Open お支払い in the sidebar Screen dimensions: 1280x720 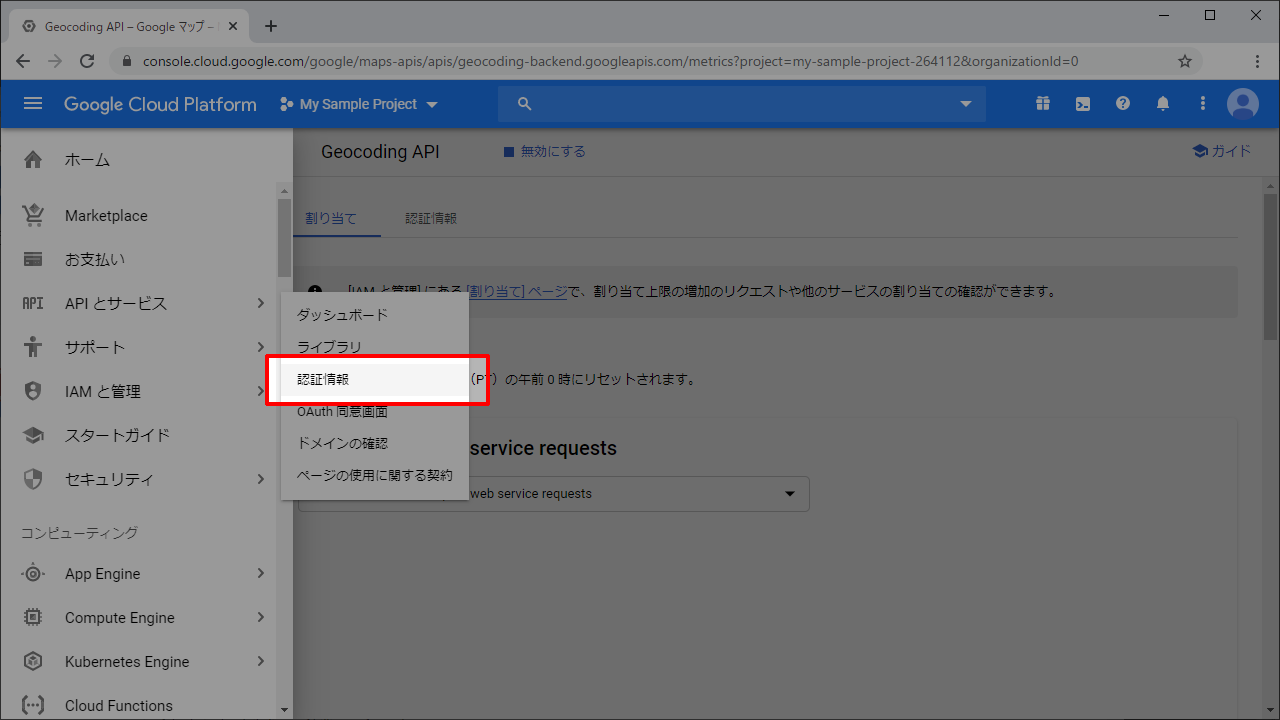point(95,260)
